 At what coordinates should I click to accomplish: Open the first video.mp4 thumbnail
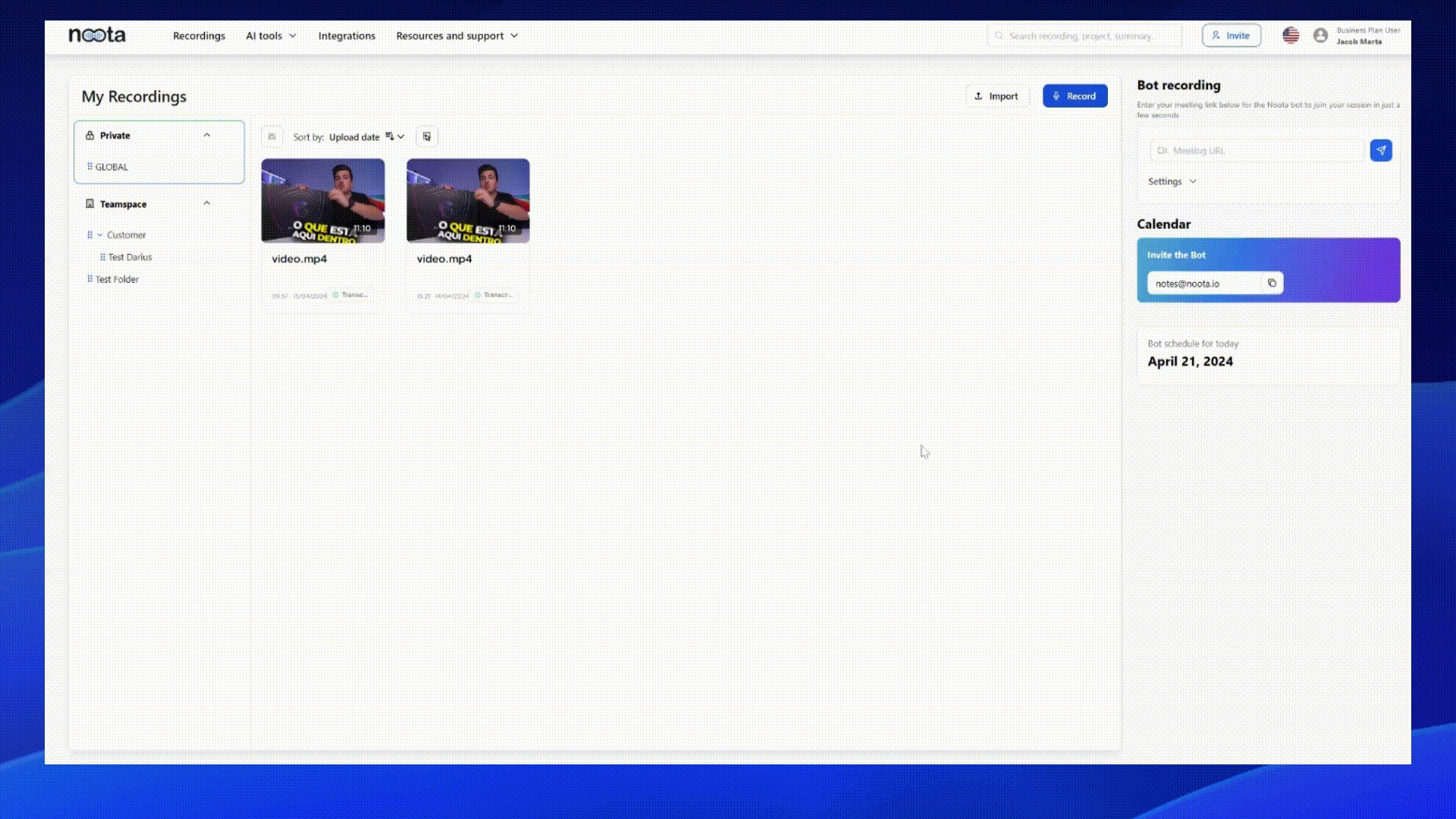point(323,200)
